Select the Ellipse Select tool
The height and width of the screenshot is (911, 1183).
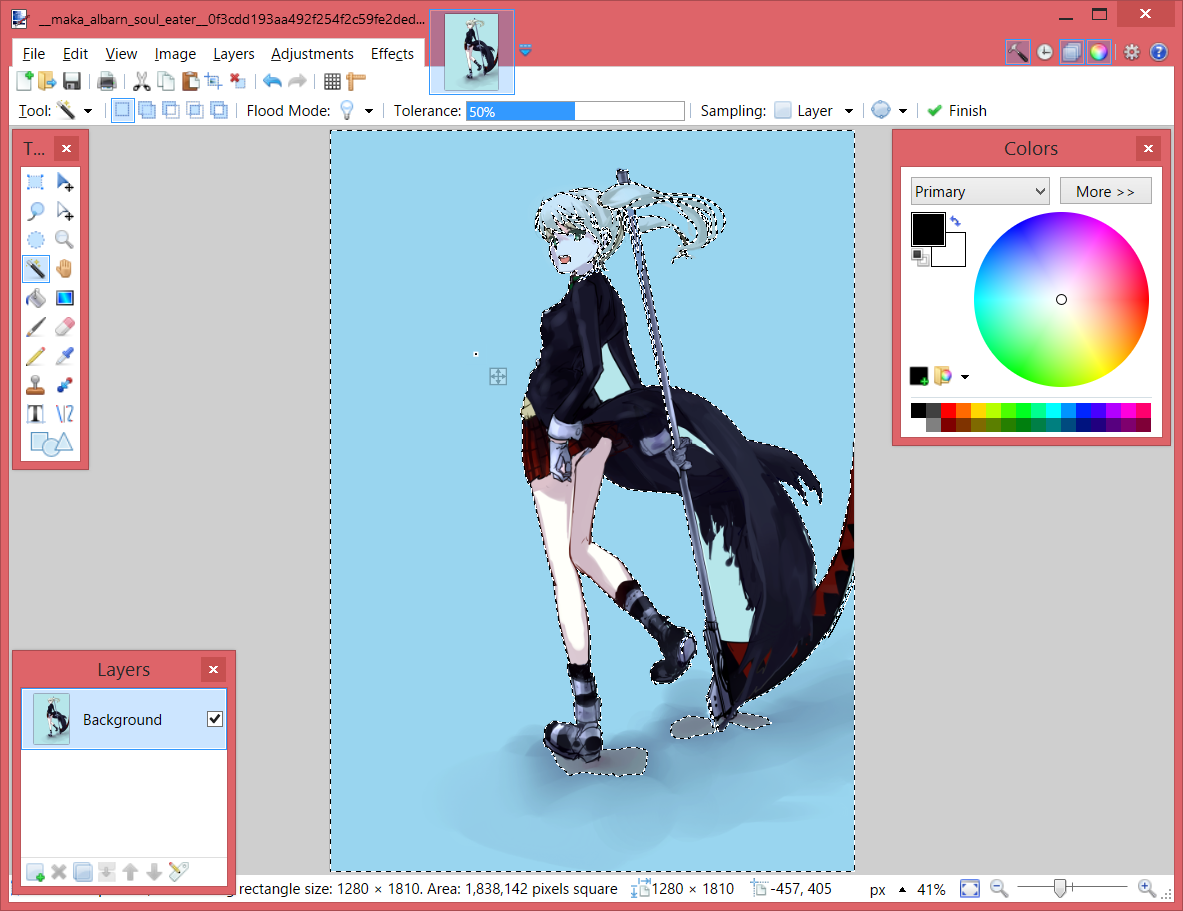pos(35,240)
